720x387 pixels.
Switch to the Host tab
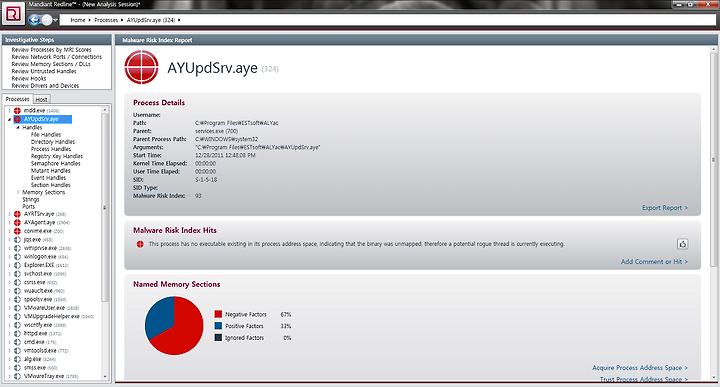tap(41, 100)
